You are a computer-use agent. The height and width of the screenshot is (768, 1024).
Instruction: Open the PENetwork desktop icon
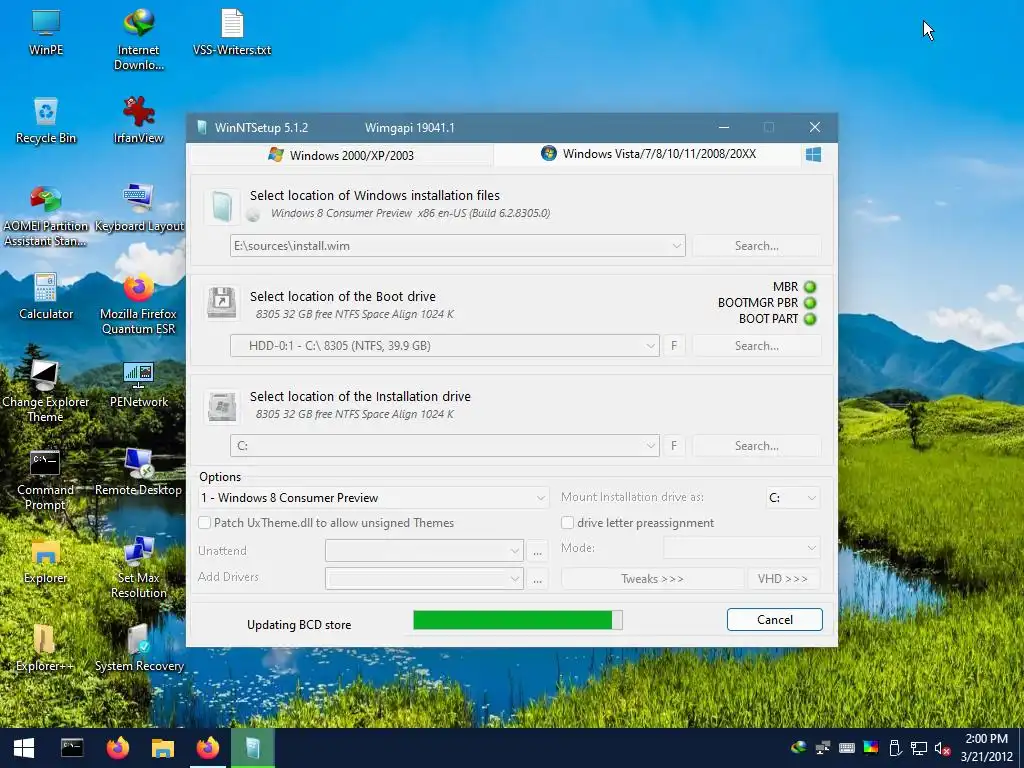(x=138, y=384)
